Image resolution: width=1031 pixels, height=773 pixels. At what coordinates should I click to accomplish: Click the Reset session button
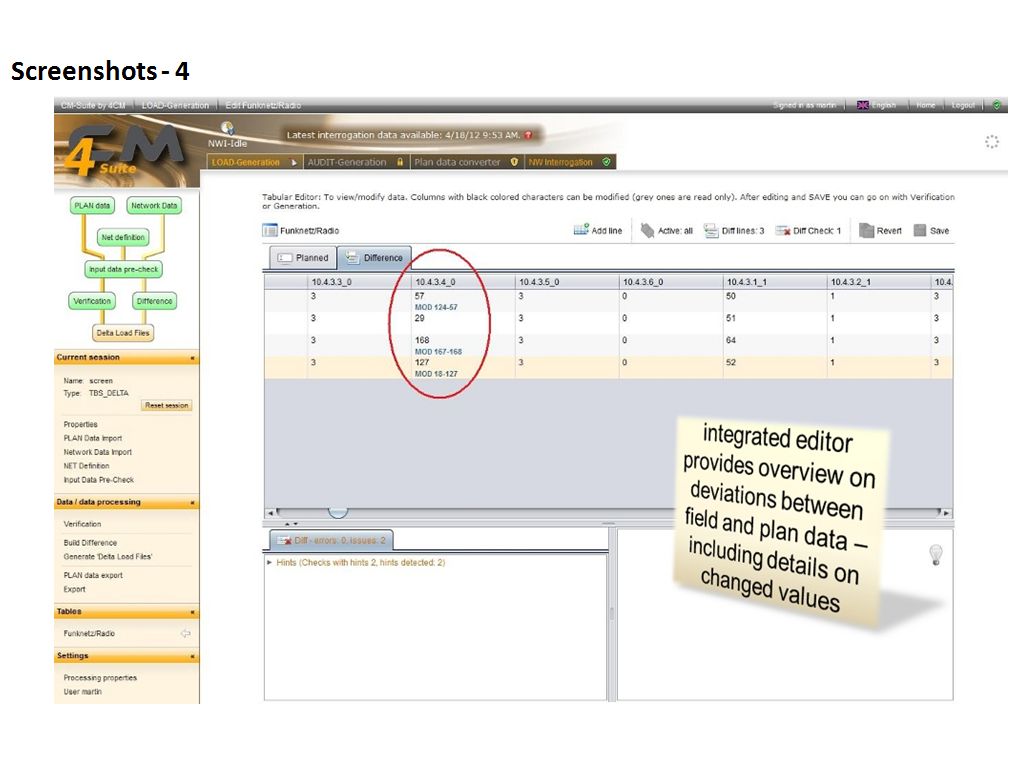click(x=166, y=406)
